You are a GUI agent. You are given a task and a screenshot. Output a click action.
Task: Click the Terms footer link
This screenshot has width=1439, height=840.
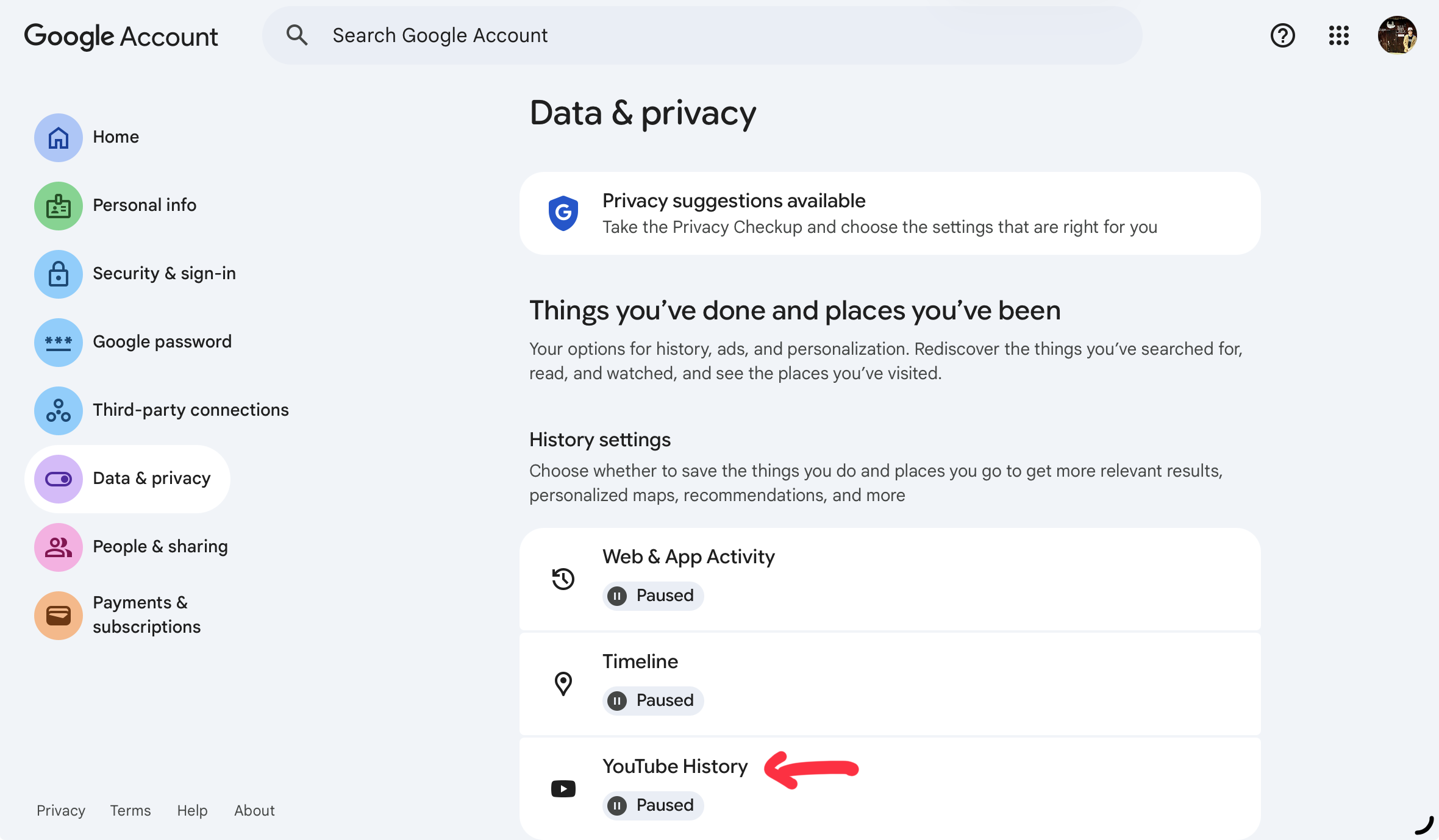(130, 811)
